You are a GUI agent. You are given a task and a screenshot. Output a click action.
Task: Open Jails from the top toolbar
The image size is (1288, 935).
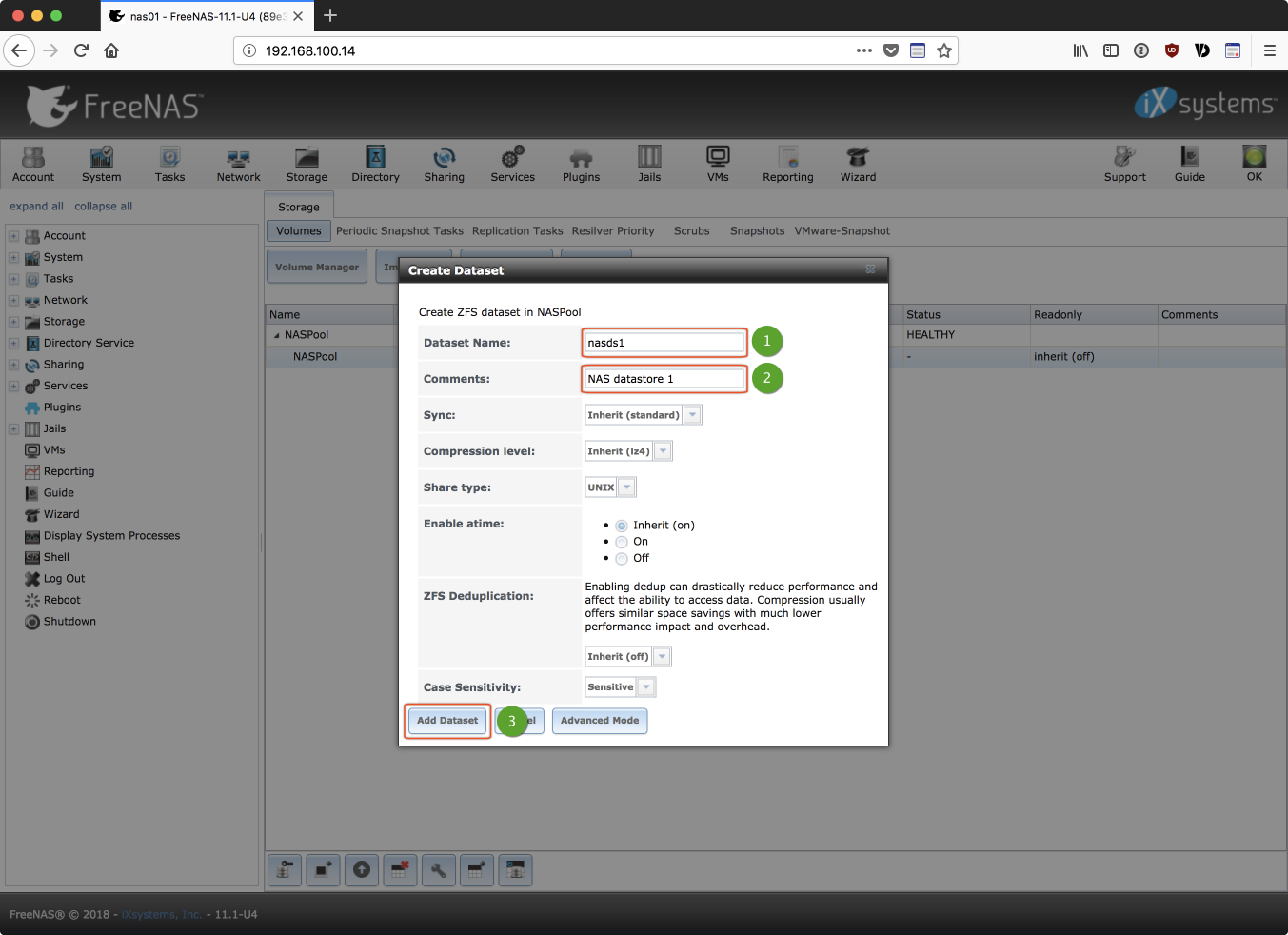649,164
